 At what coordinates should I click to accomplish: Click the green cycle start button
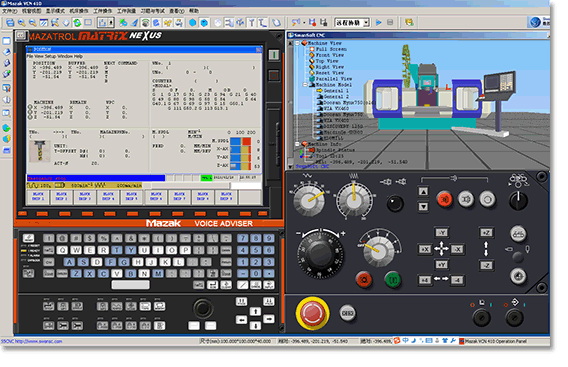coord(393,280)
